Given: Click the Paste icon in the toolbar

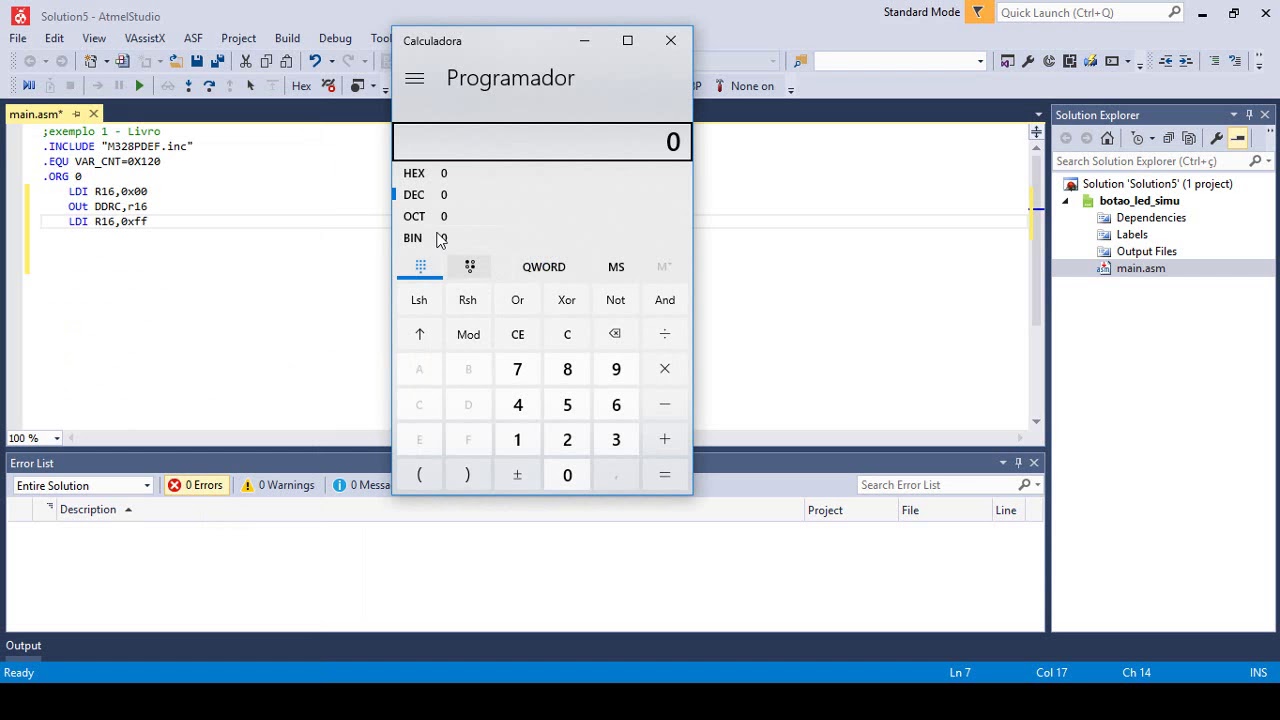Looking at the screenshot, I should click(286, 61).
